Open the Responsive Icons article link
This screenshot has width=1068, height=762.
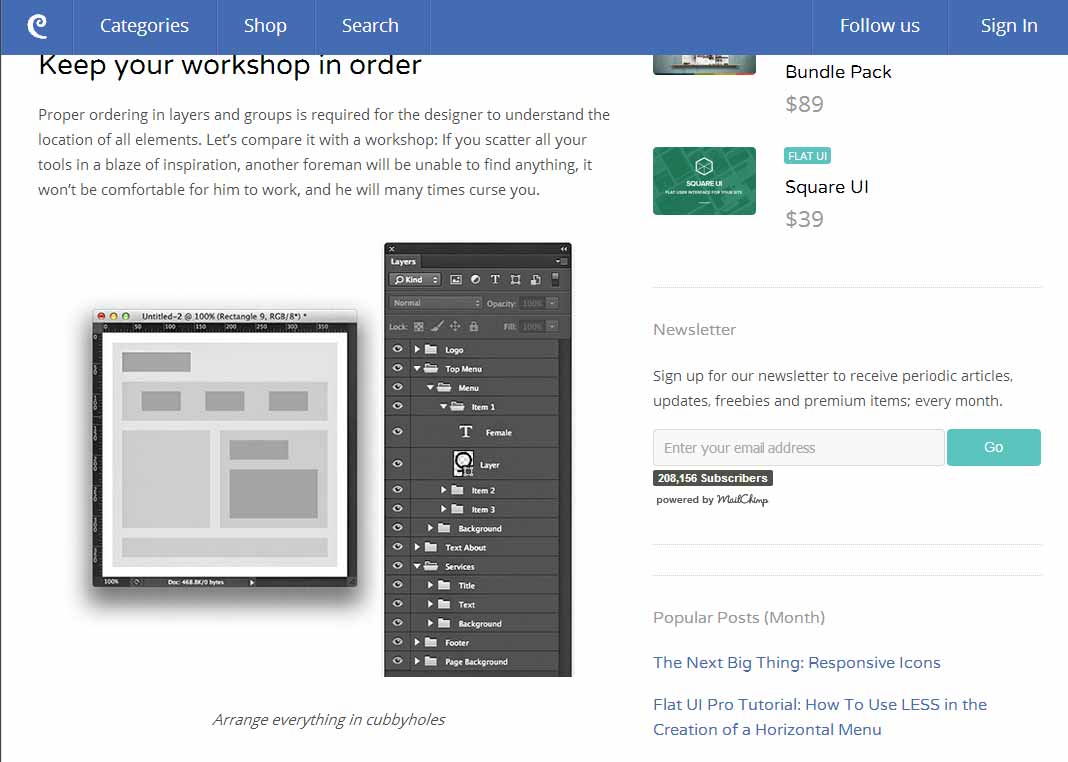pyautogui.click(x=796, y=662)
